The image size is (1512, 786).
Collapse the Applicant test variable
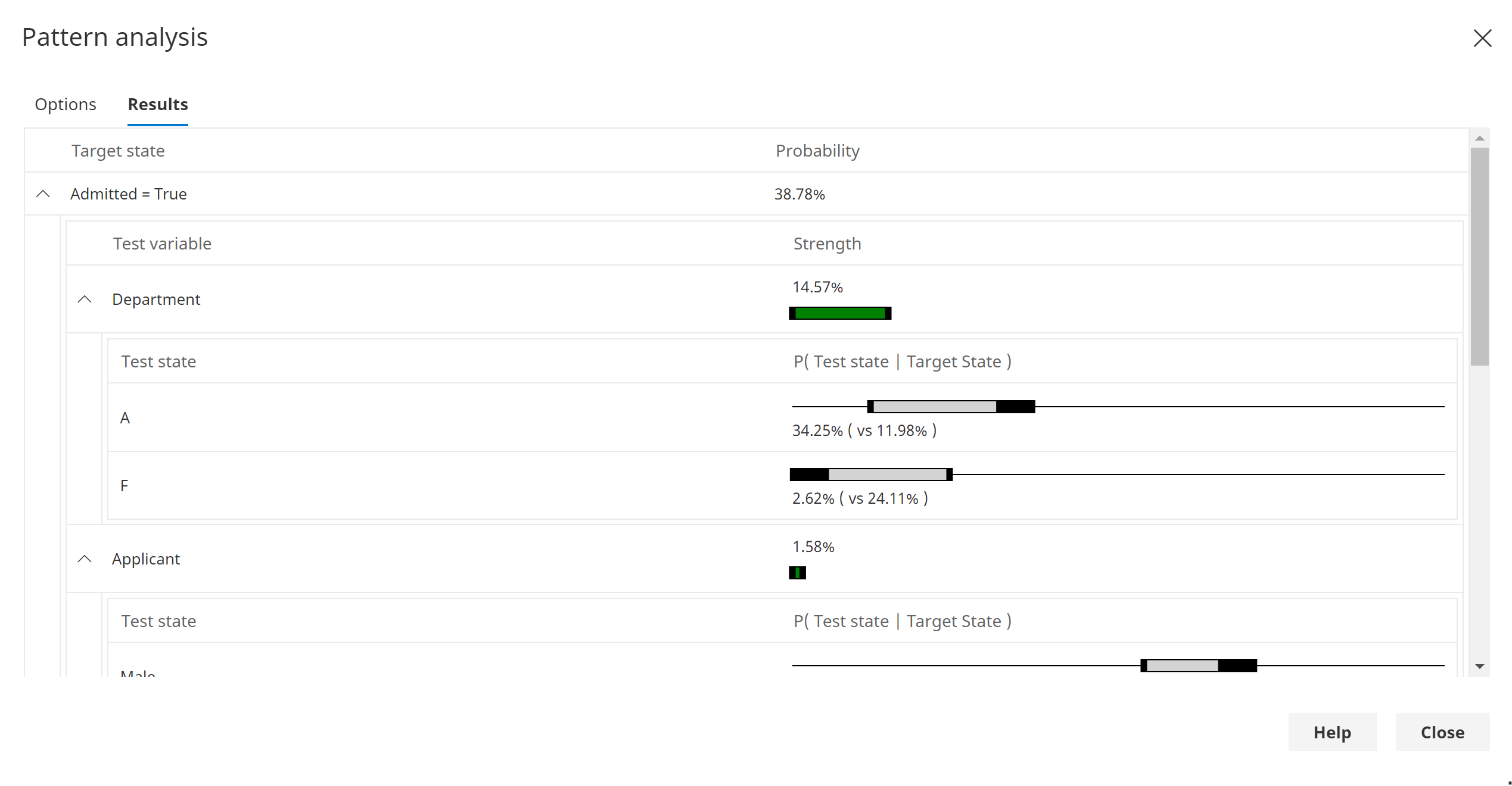pos(85,559)
